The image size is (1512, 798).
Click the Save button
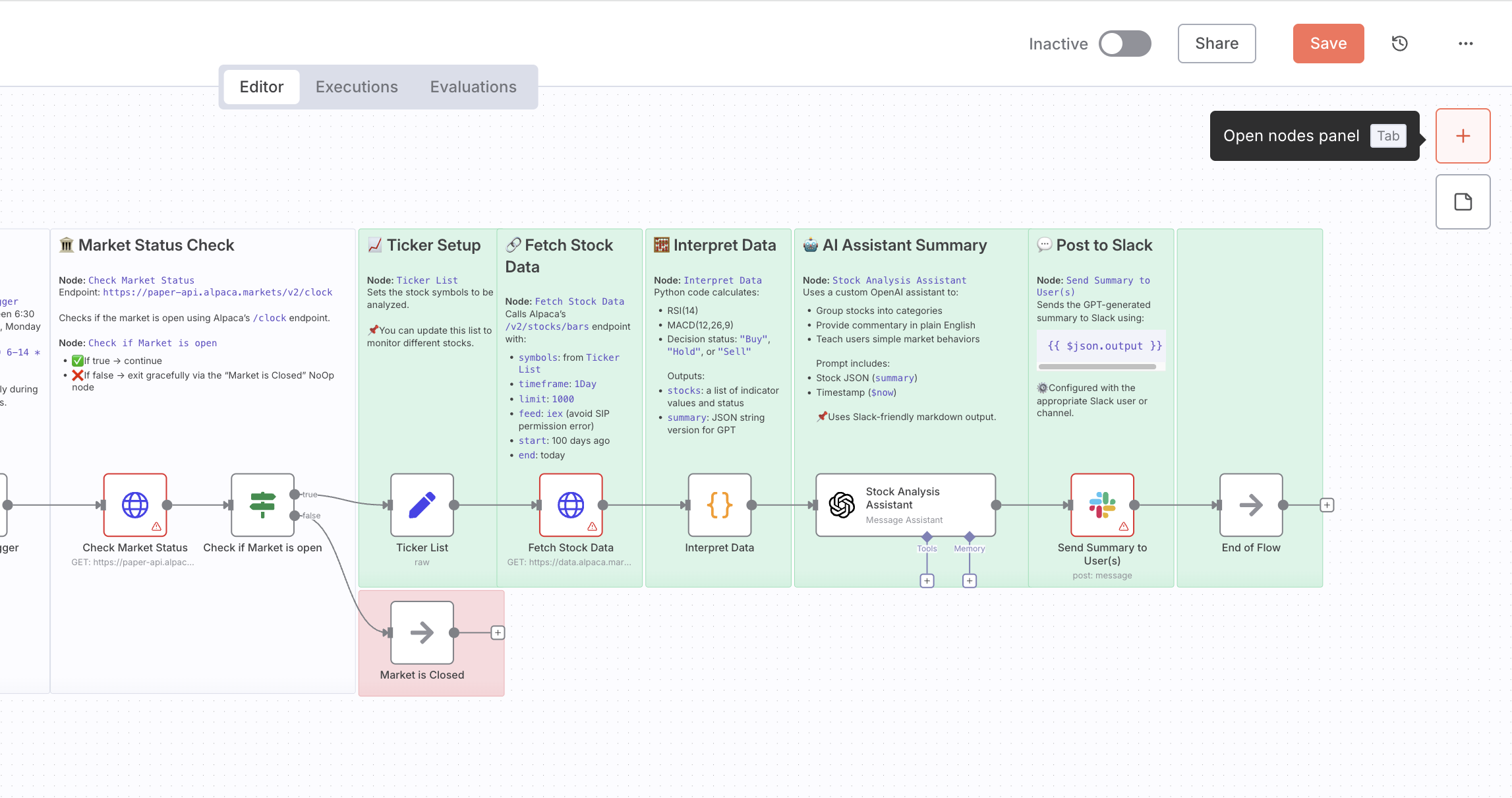click(1327, 44)
